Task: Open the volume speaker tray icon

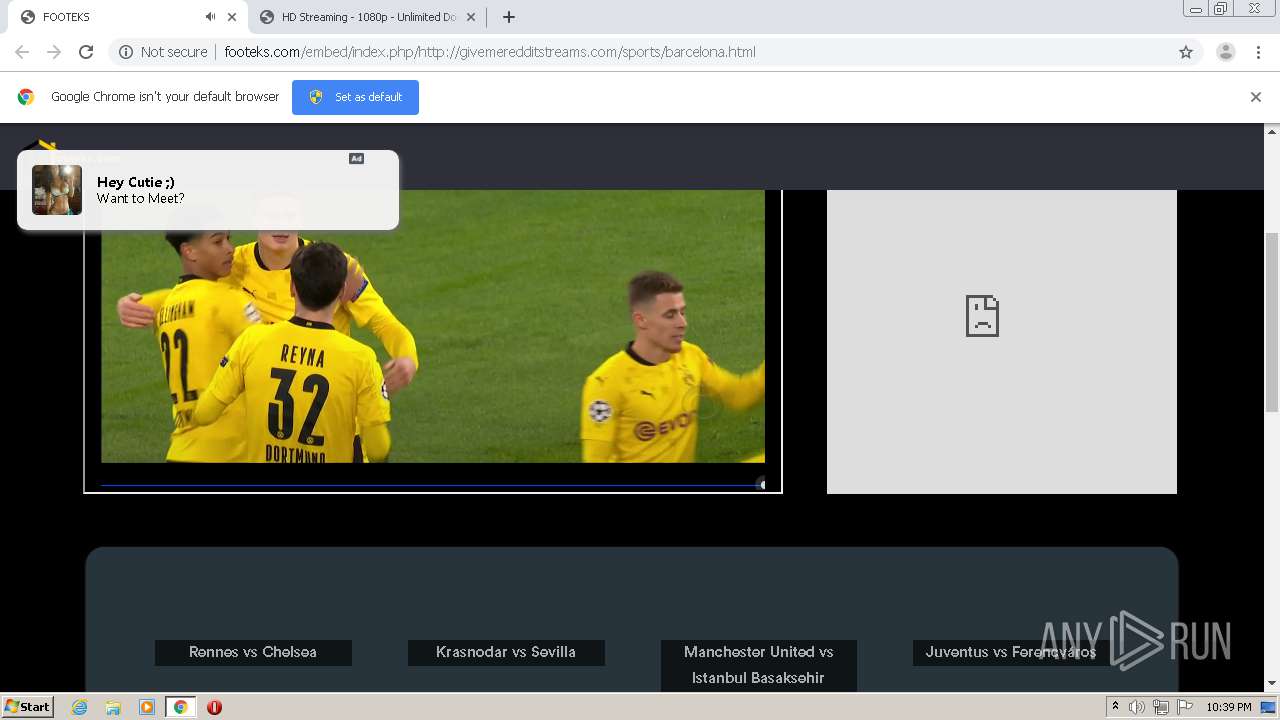Action: pyautogui.click(x=1137, y=707)
